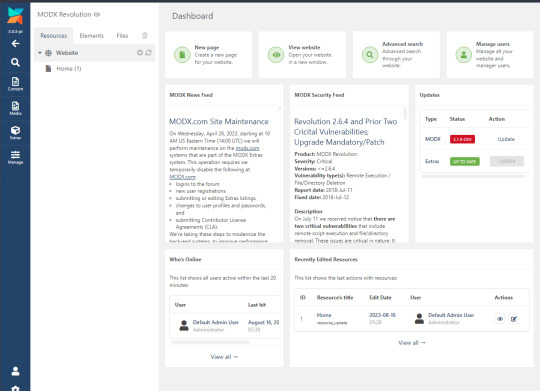Click the Advanced search magnifier icon
The width and height of the screenshot is (540, 391).
pyautogui.click(x=370, y=54)
